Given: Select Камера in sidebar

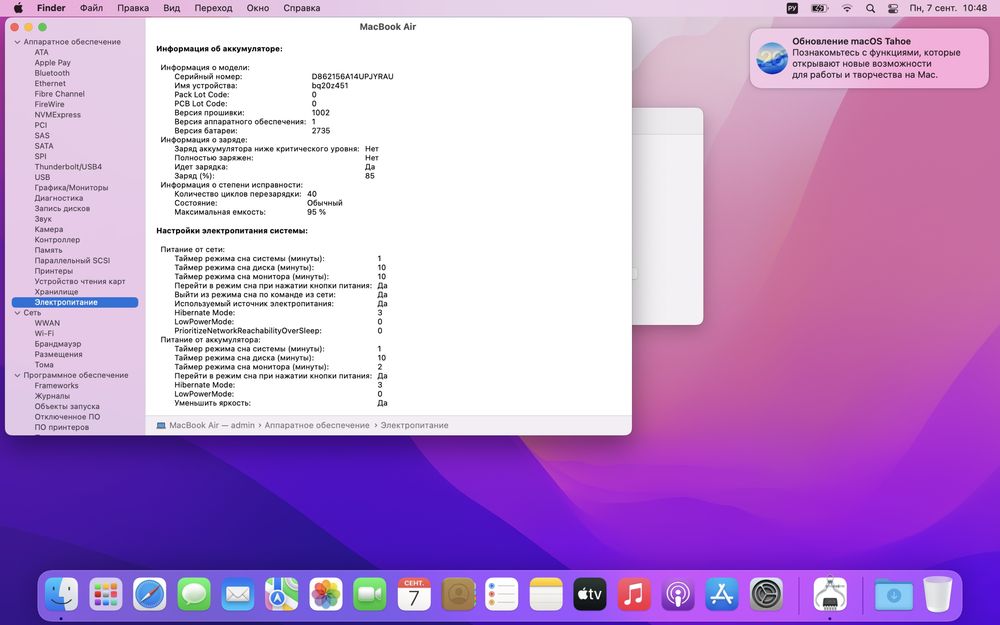Looking at the screenshot, I should (48, 230).
